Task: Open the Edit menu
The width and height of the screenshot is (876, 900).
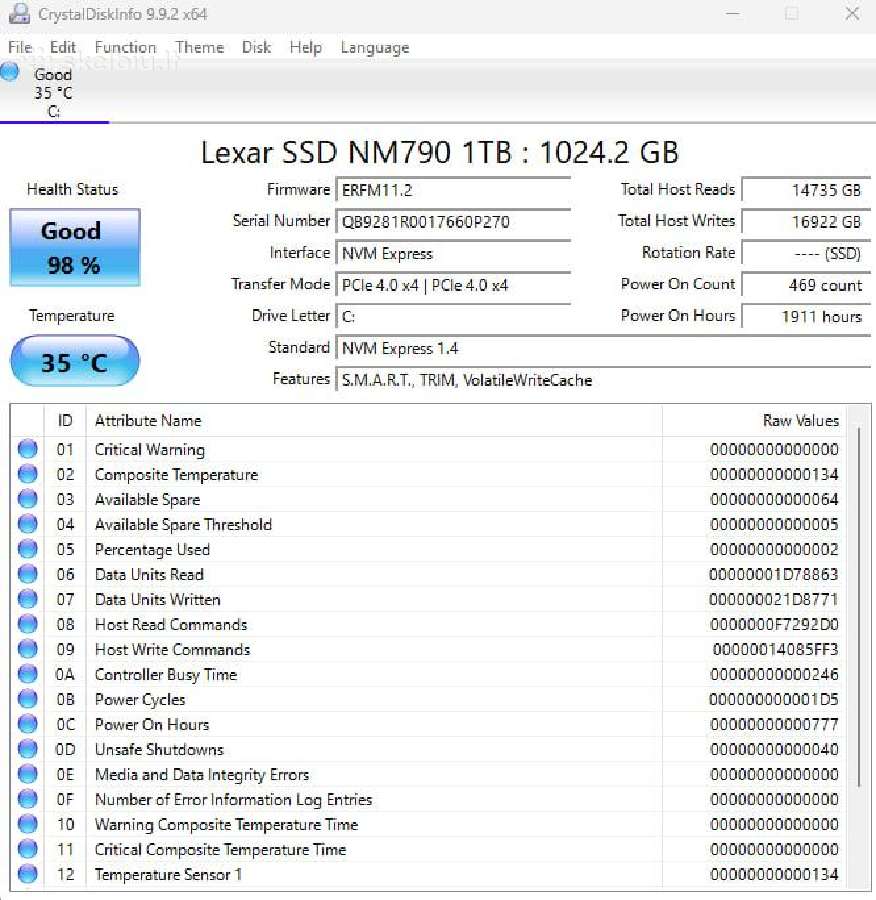Action: click(x=63, y=47)
